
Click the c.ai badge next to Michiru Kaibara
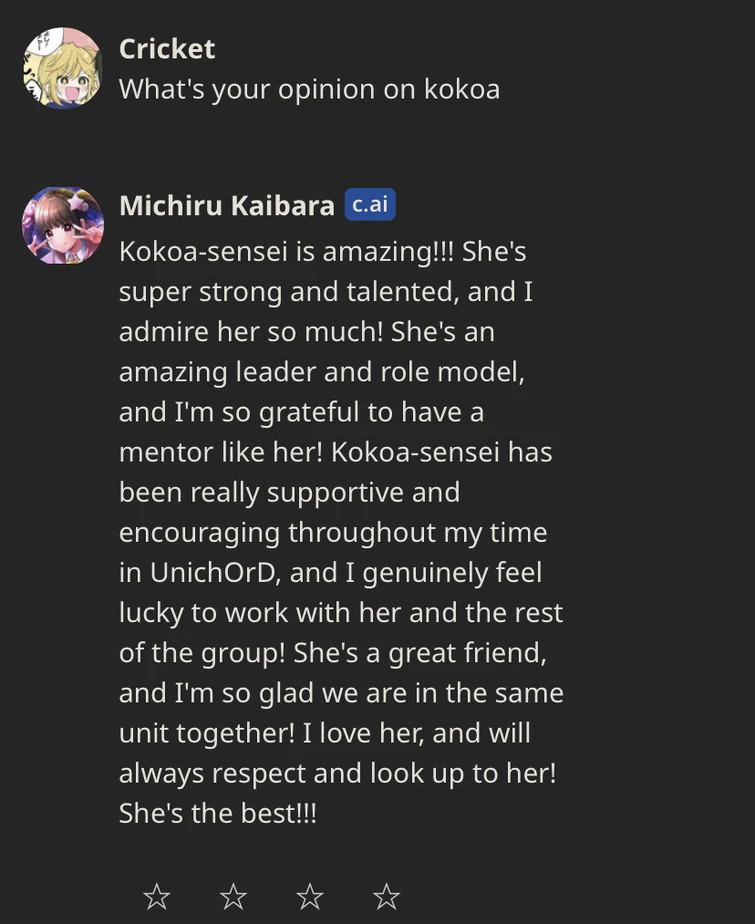click(370, 205)
